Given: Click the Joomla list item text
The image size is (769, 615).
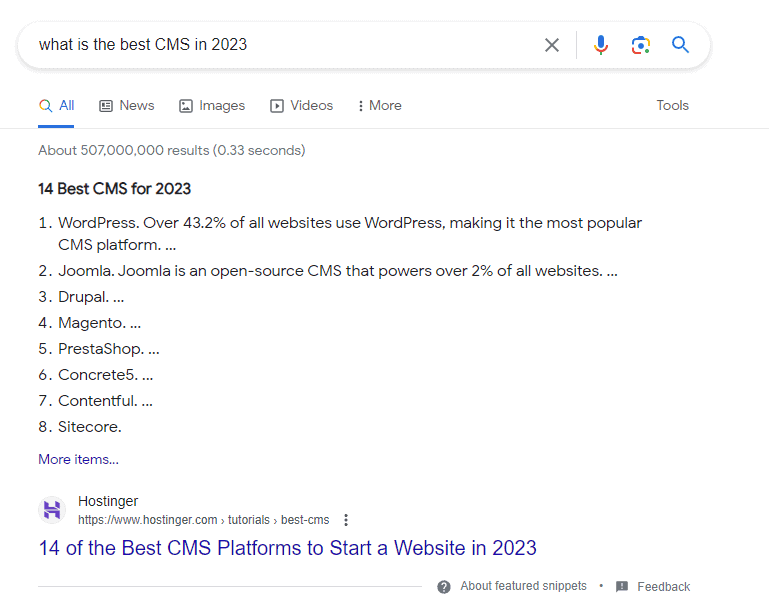Looking at the screenshot, I should 338,271.
